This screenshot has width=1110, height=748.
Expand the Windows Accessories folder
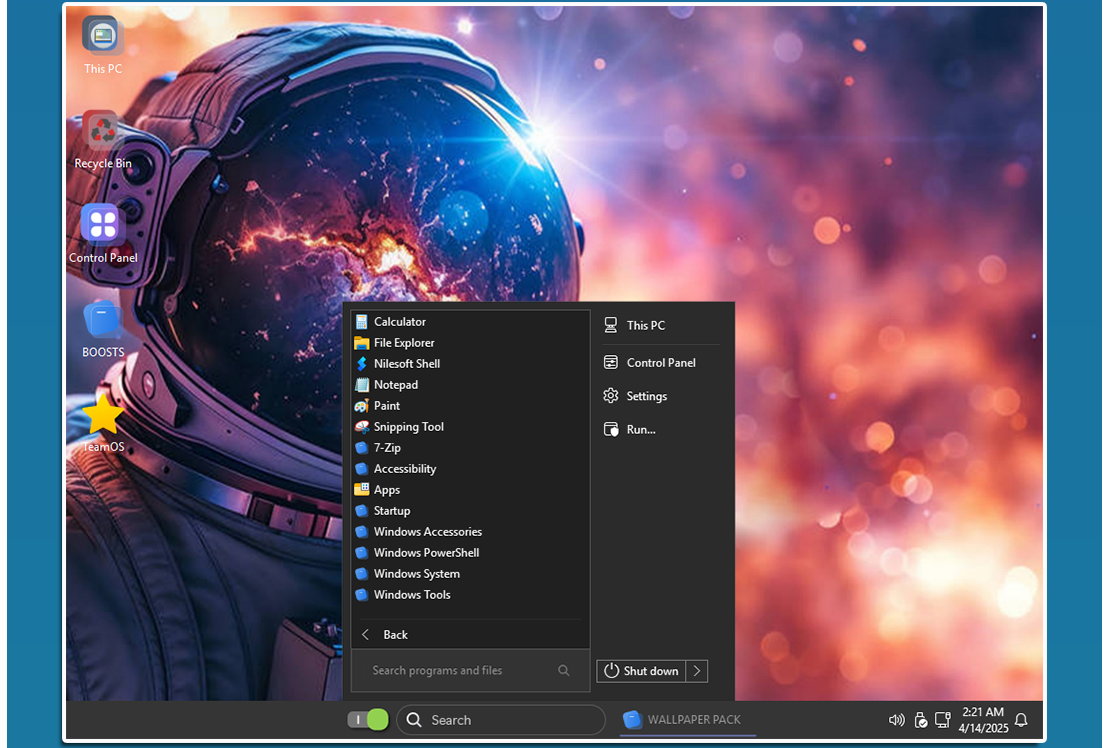click(427, 532)
